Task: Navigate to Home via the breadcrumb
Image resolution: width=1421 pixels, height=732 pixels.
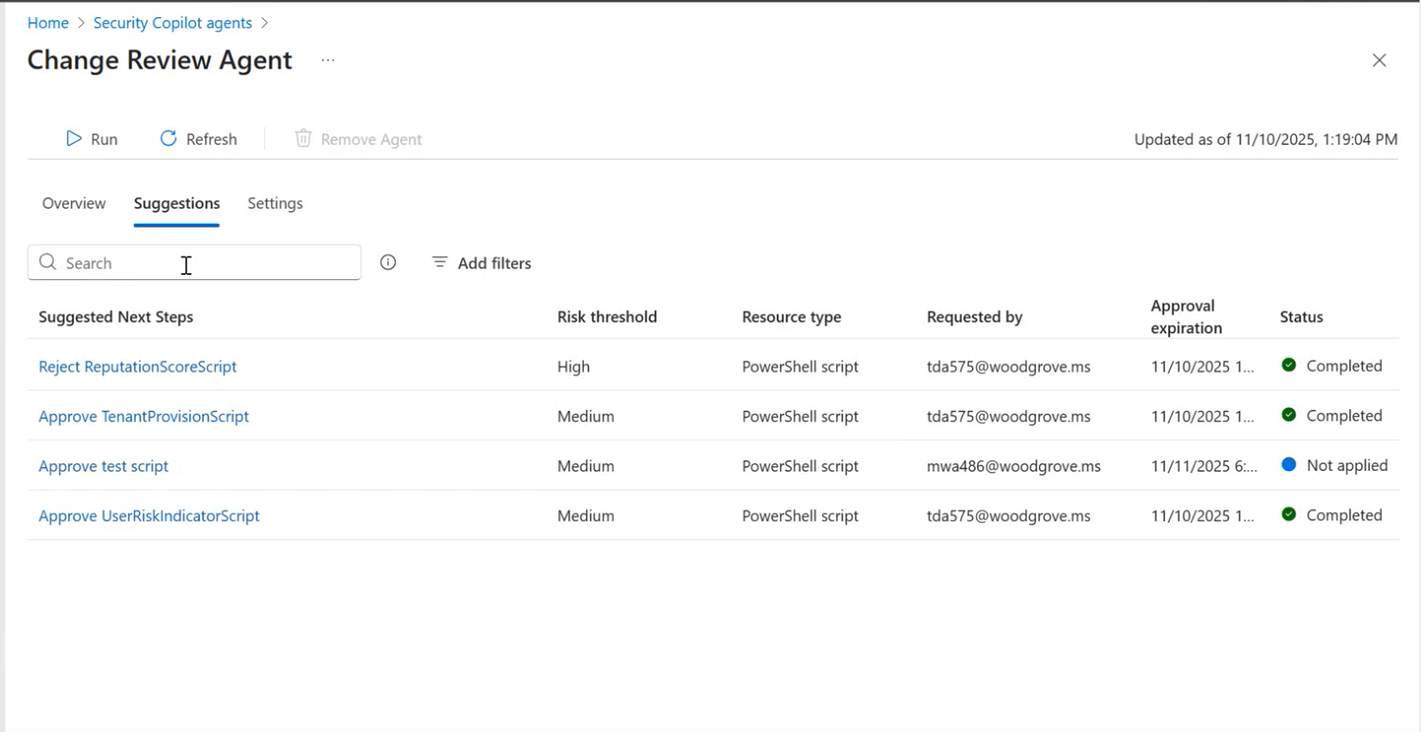Action: [48, 22]
